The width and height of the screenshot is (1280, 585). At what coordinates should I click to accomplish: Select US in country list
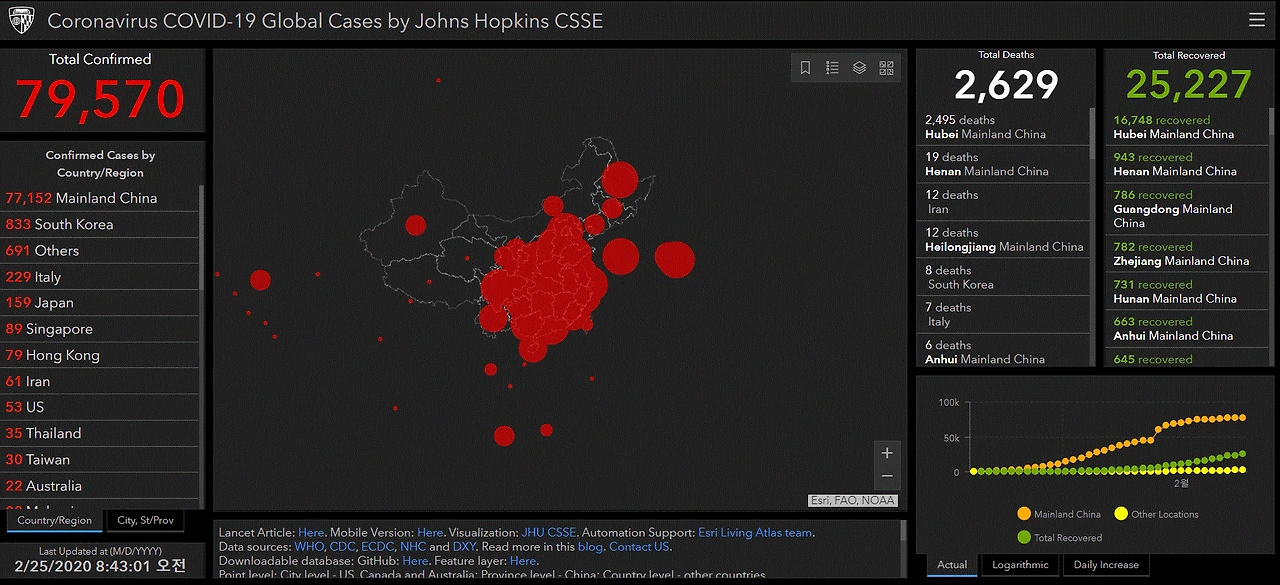coord(100,407)
